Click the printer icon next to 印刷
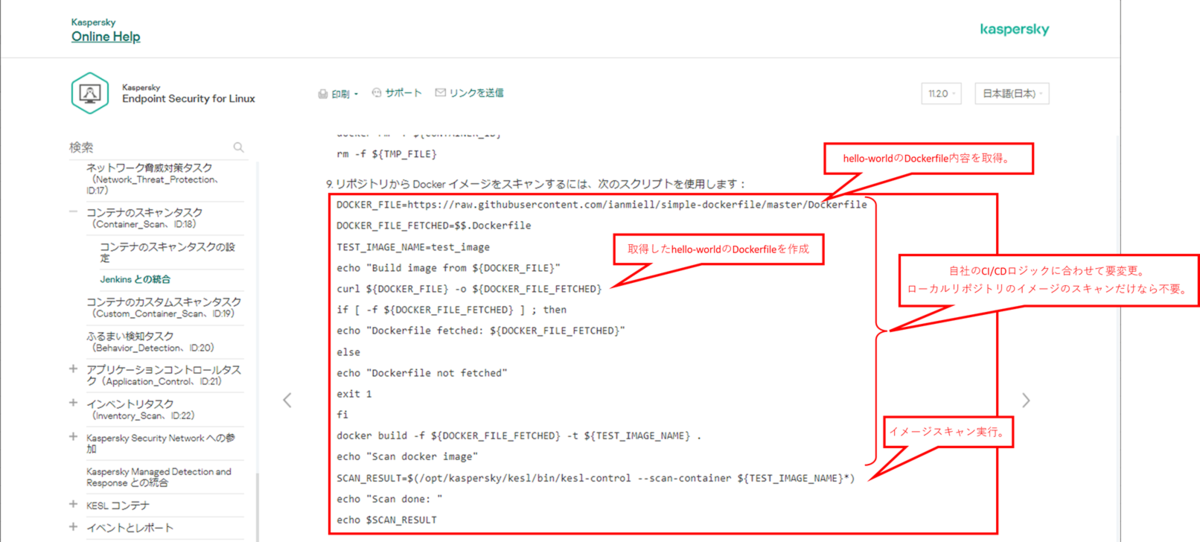The image size is (1200, 542). (x=323, y=94)
